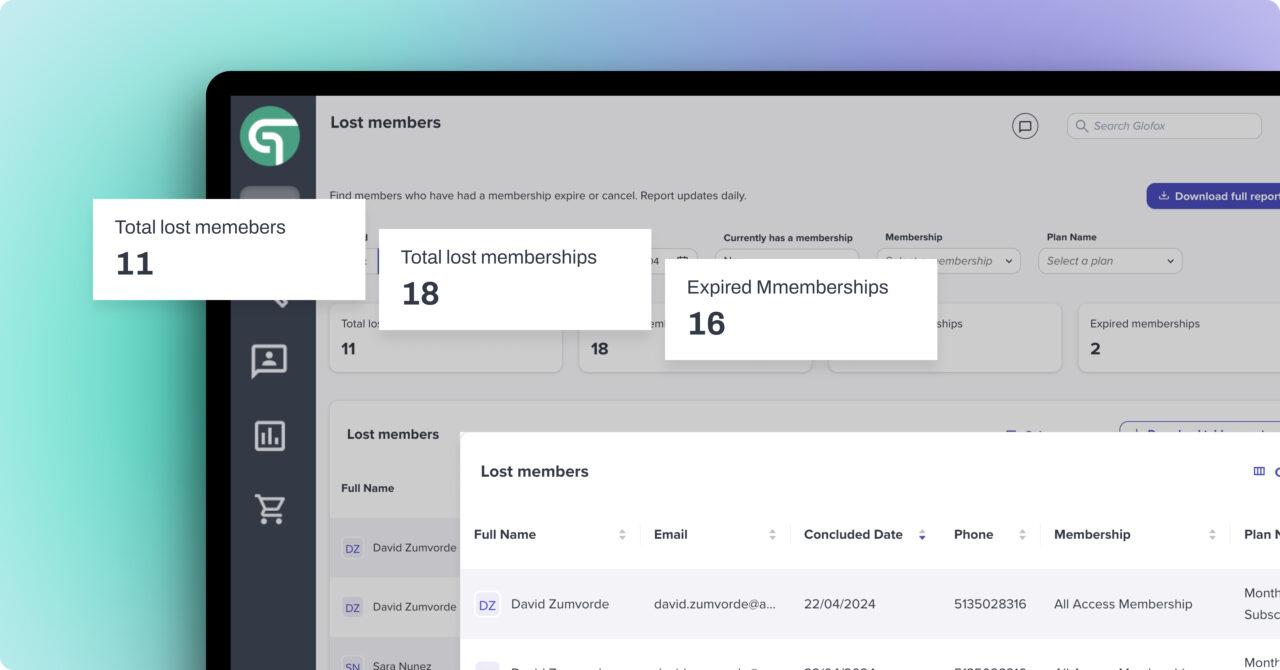This screenshot has height=670, width=1280.
Task: Open David Zumvorde's email link
Action: coord(715,604)
